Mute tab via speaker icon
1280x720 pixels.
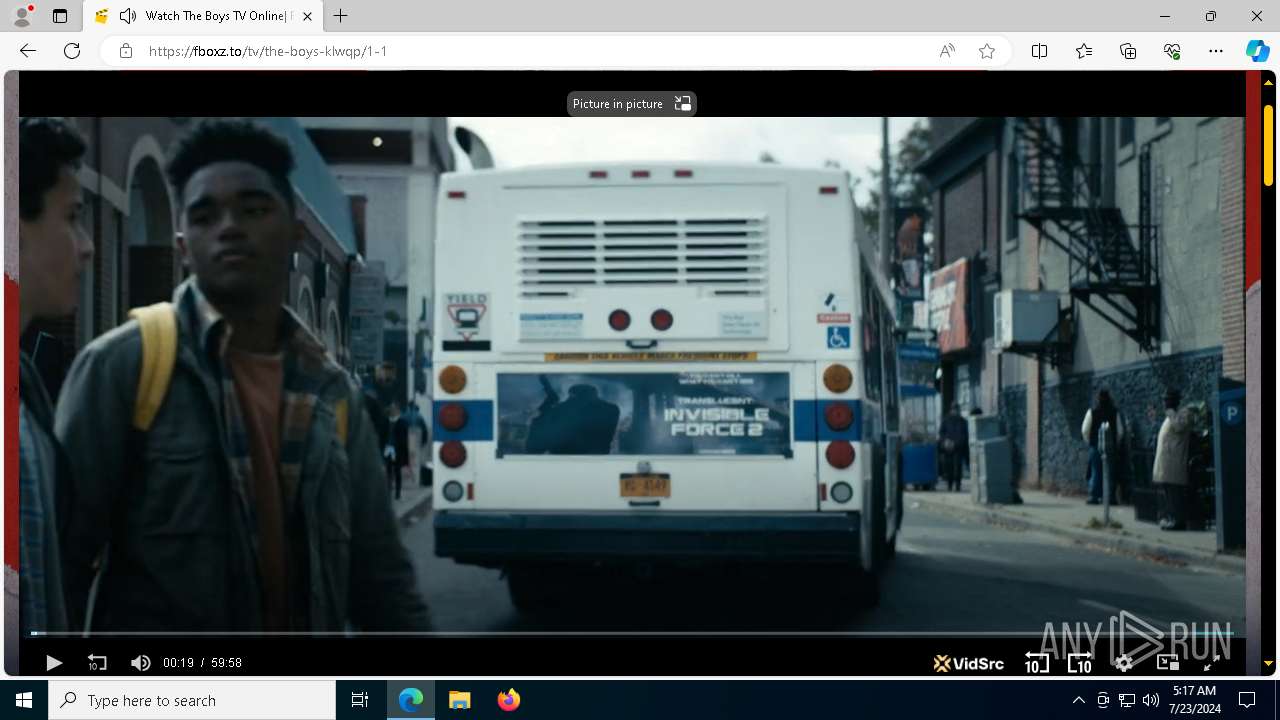(x=127, y=16)
